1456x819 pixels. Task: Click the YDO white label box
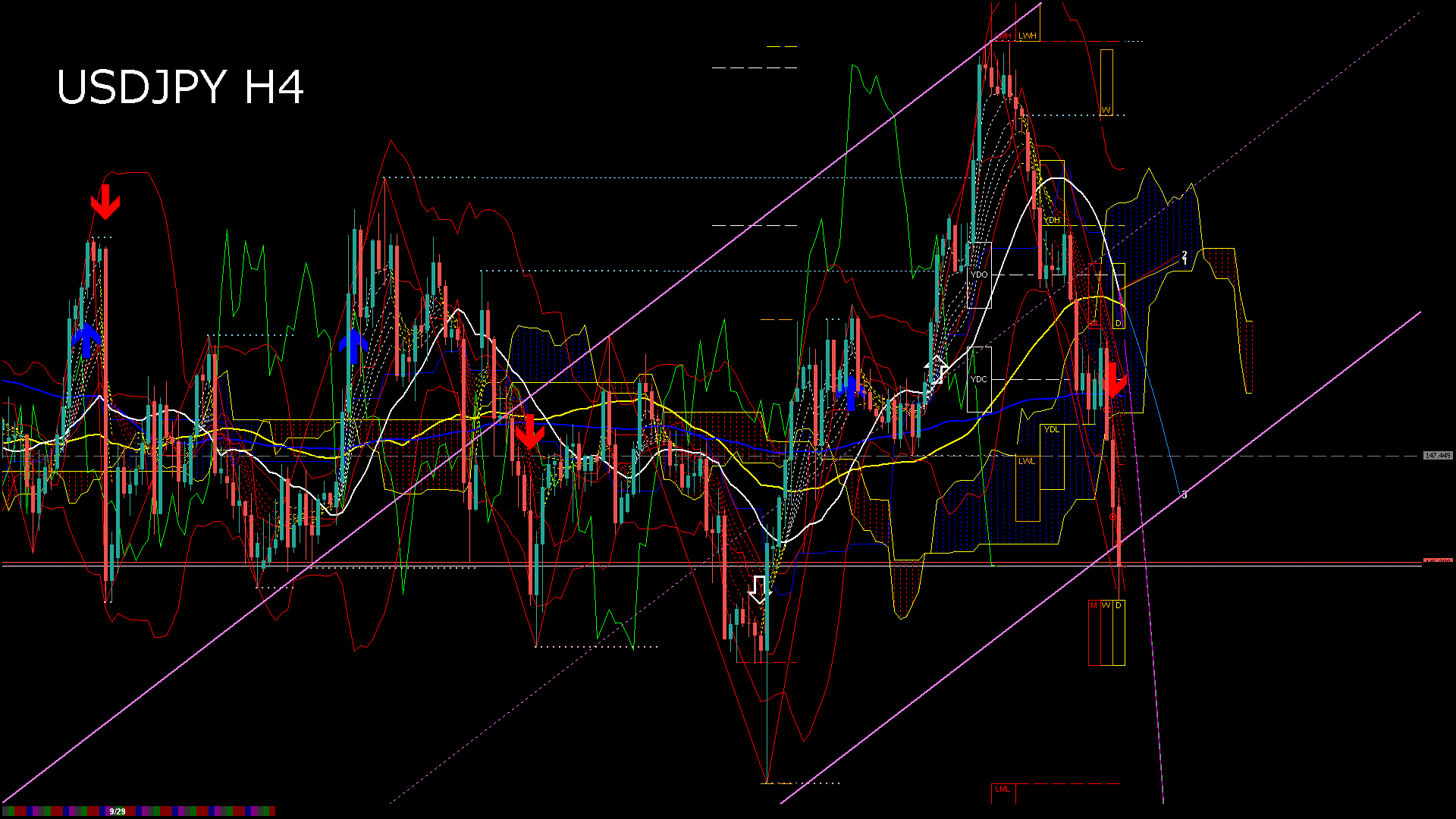pyautogui.click(x=979, y=275)
